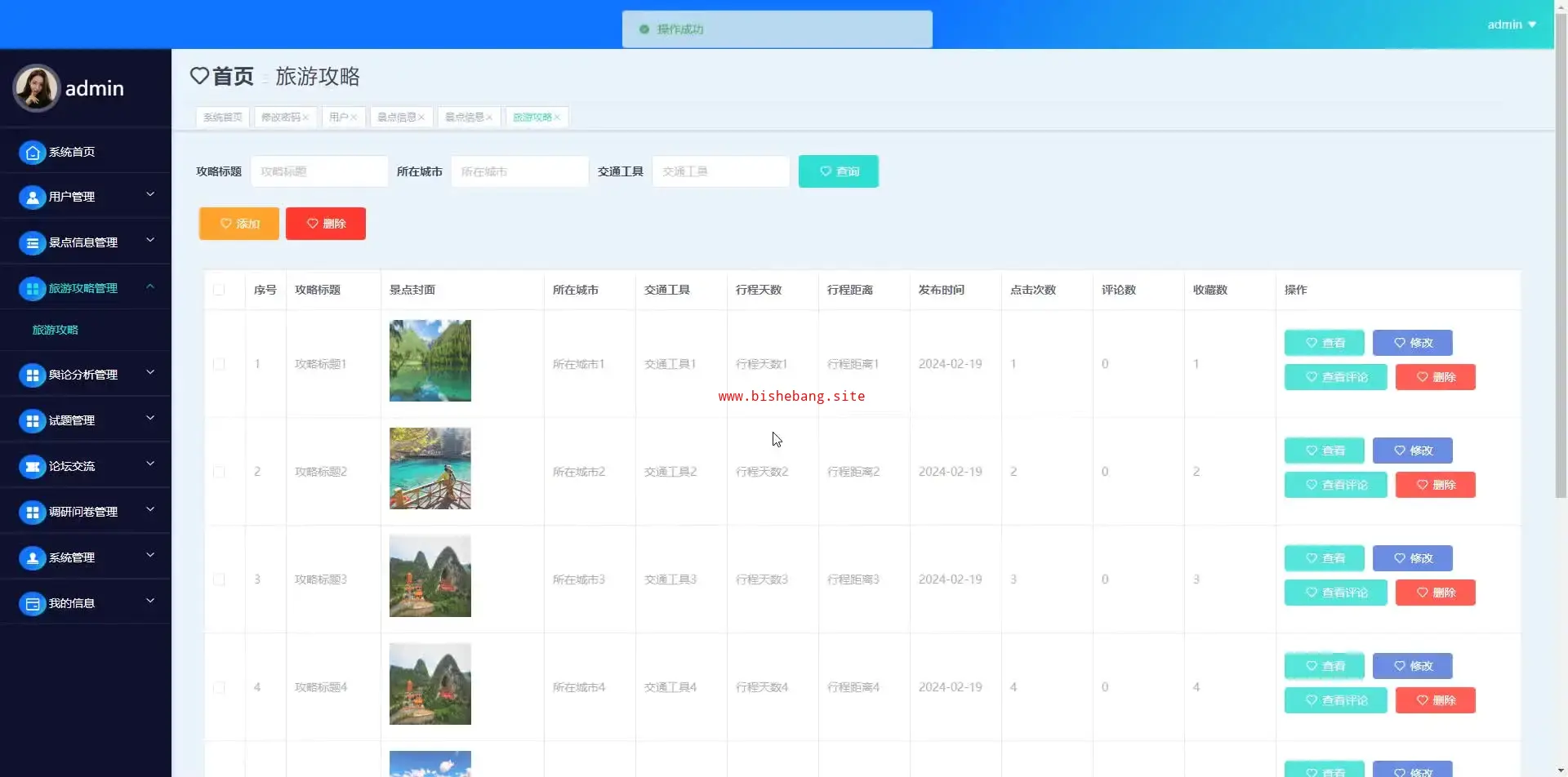Close the 旅游攻略 tab with its x

(x=558, y=118)
